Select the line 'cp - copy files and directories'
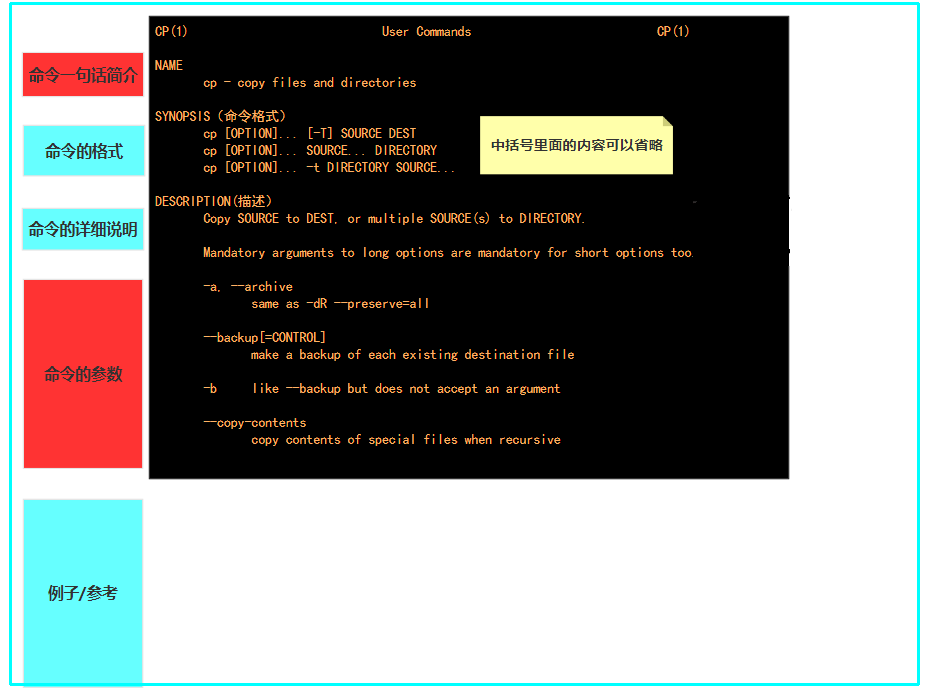 (309, 83)
